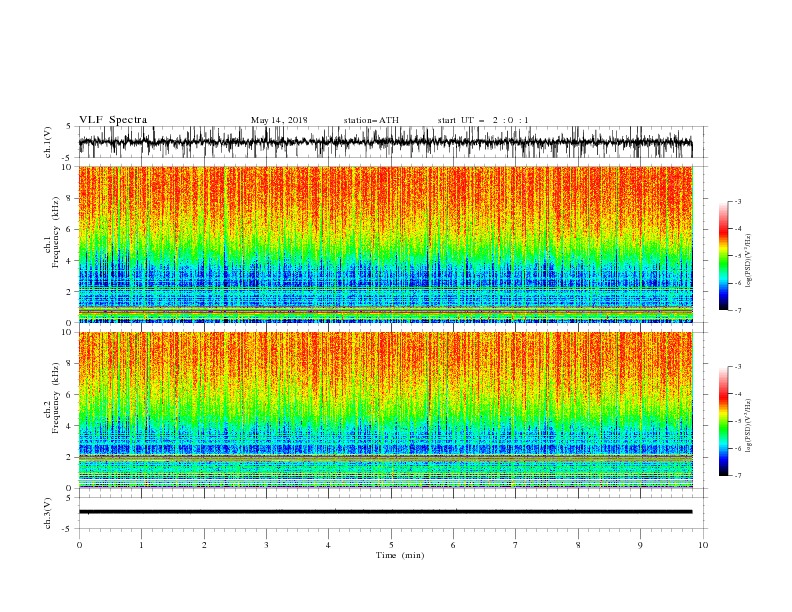Image resolution: width=792 pixels, height=612 pixels.
Task: Click the "VLF Spectra" plot title
Action: pyautogui.click(x=113, y=120)
